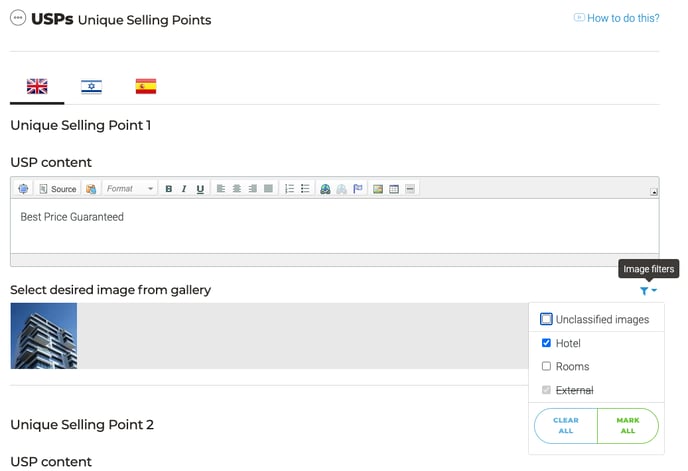This screenshot has height=471, width=688.
Task: Check the Unclassified images checkbox
Action: 546,320
